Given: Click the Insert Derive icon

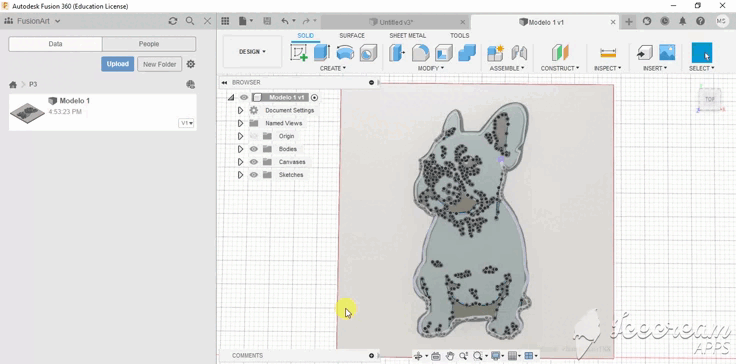Looking at the screenshot, I should (644, 53).
